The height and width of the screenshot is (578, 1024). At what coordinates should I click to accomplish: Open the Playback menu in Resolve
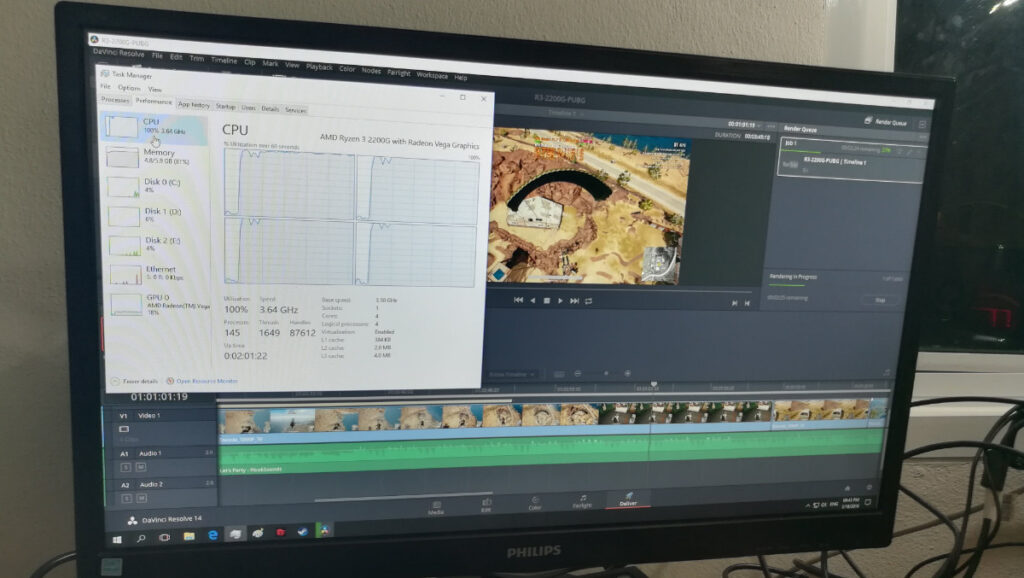[319, 67]
